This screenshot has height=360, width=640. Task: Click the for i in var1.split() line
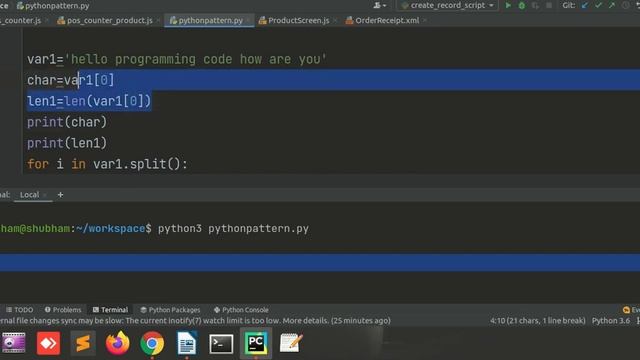(x=107, y=164)
